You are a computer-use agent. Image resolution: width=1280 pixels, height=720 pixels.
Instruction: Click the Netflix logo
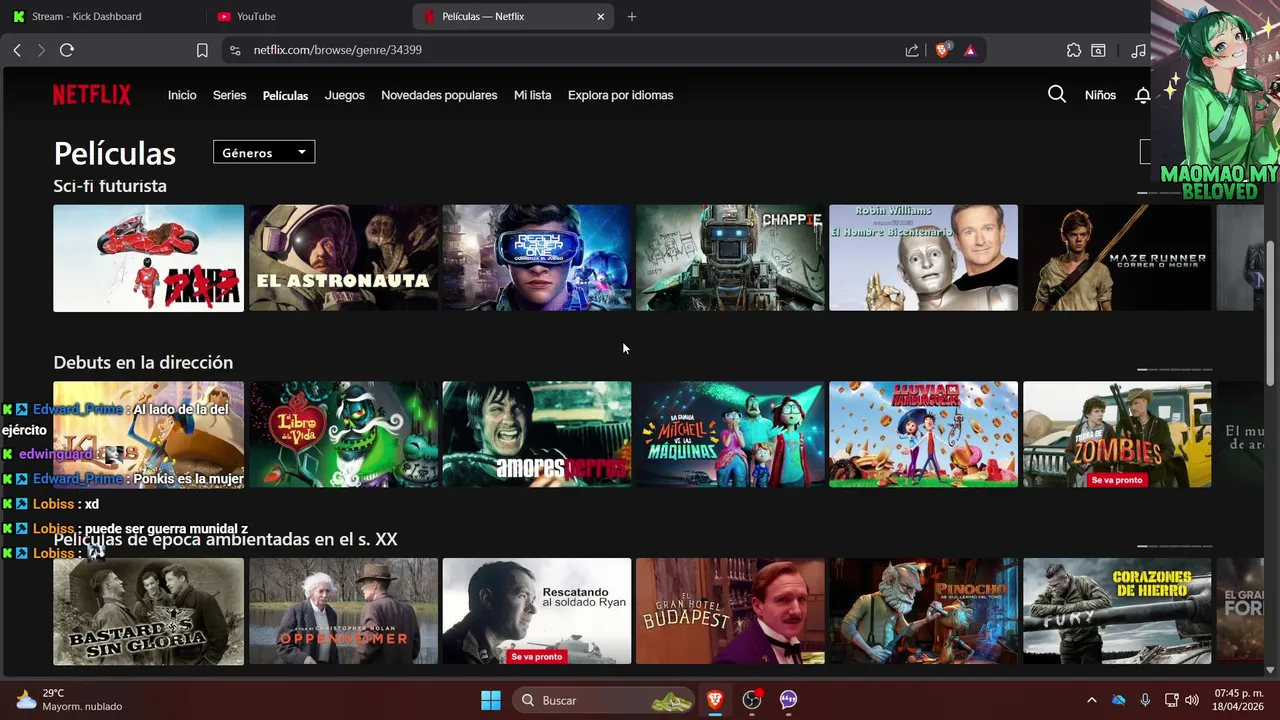pos(92,95)
